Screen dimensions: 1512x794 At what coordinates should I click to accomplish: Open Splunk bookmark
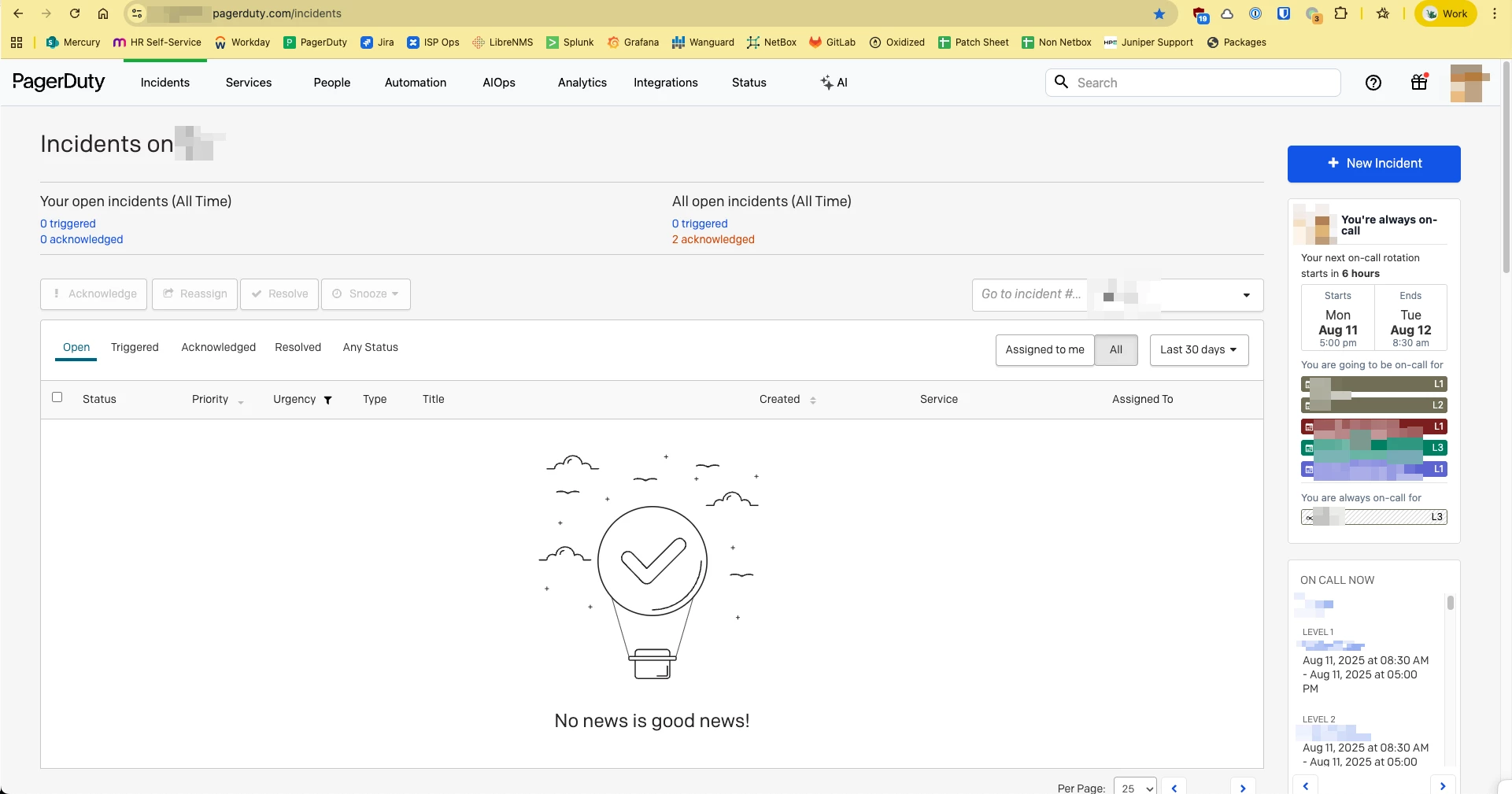pos(570,42)
